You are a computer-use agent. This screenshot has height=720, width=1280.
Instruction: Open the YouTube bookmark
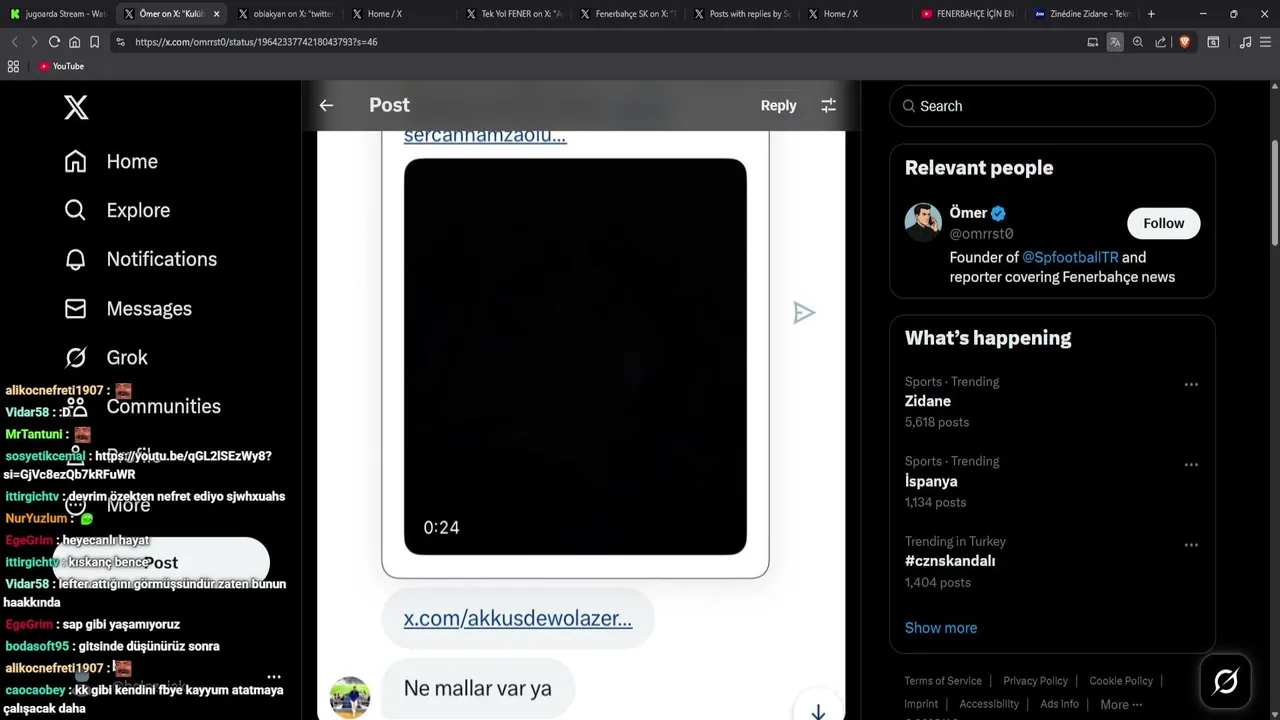61,66
